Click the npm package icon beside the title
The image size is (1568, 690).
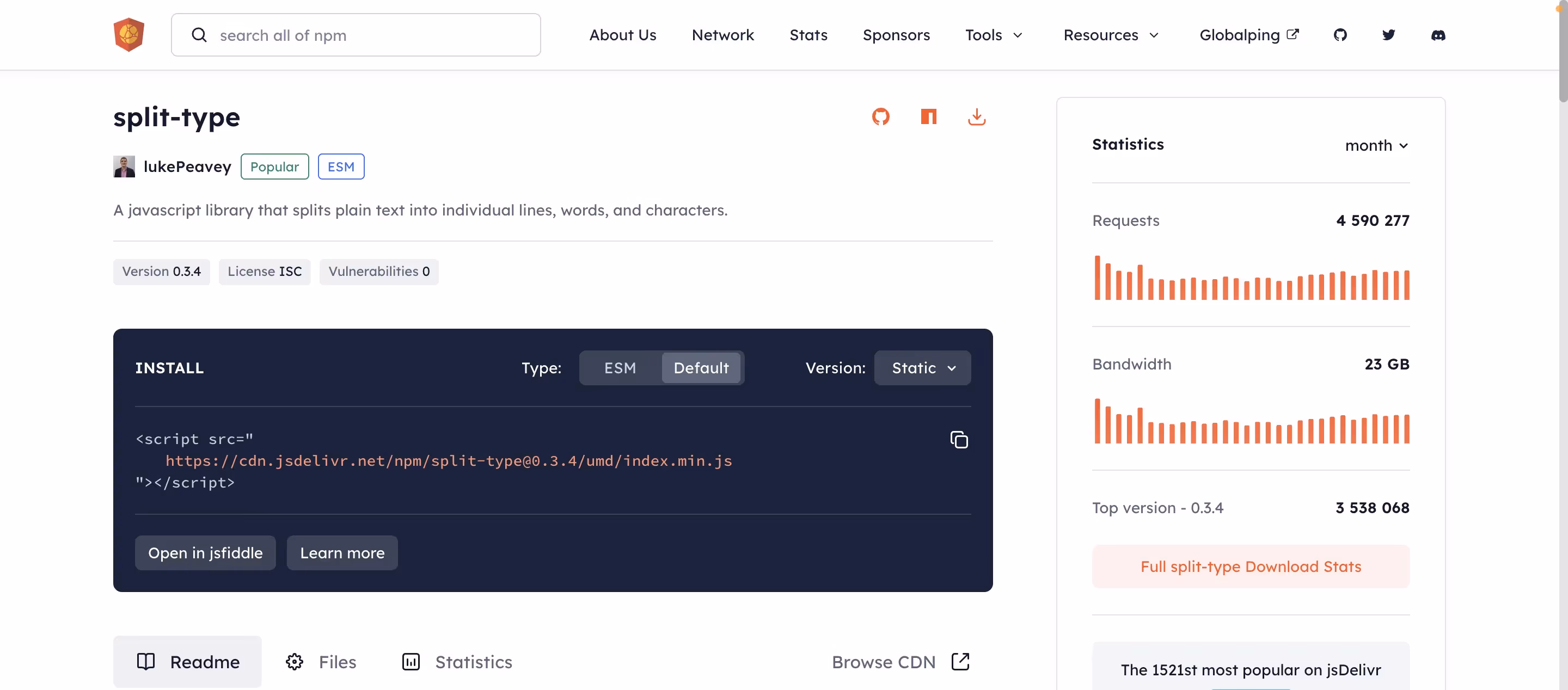pyautogui.click(x=928, y=116)
